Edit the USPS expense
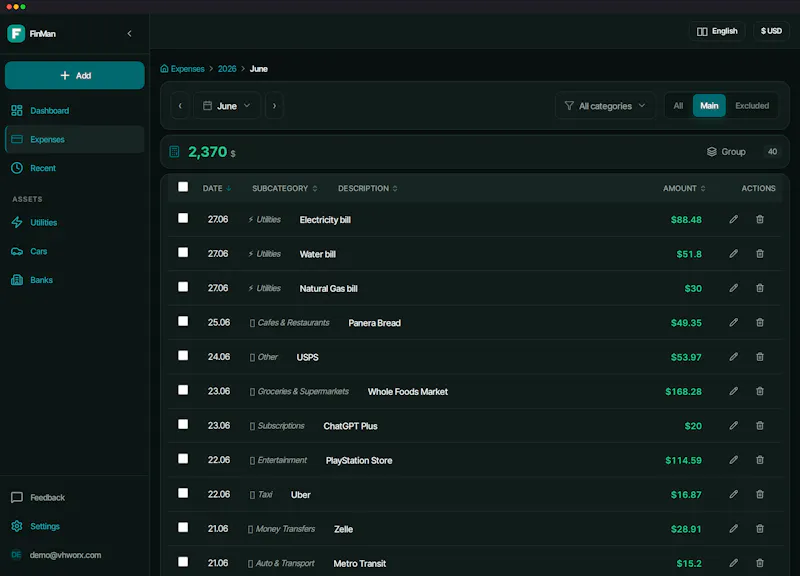The width and height of the screenshot is (800, 576). (733, 357)
